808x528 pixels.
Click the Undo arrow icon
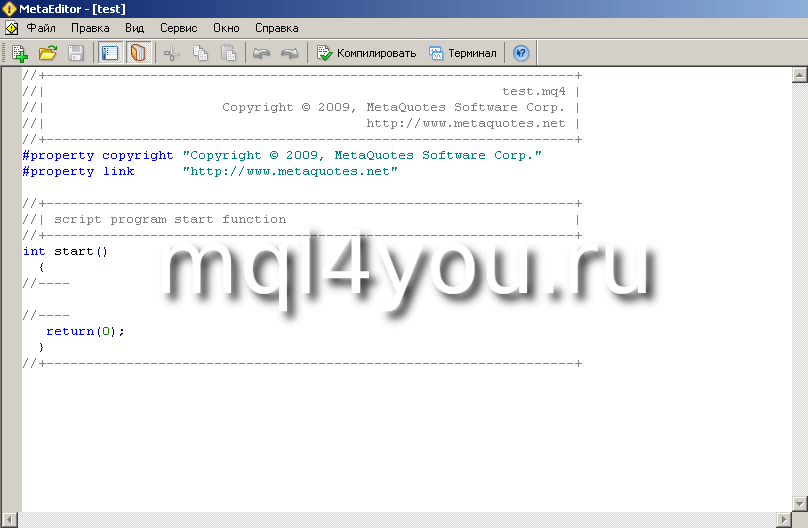pos(261,53)
